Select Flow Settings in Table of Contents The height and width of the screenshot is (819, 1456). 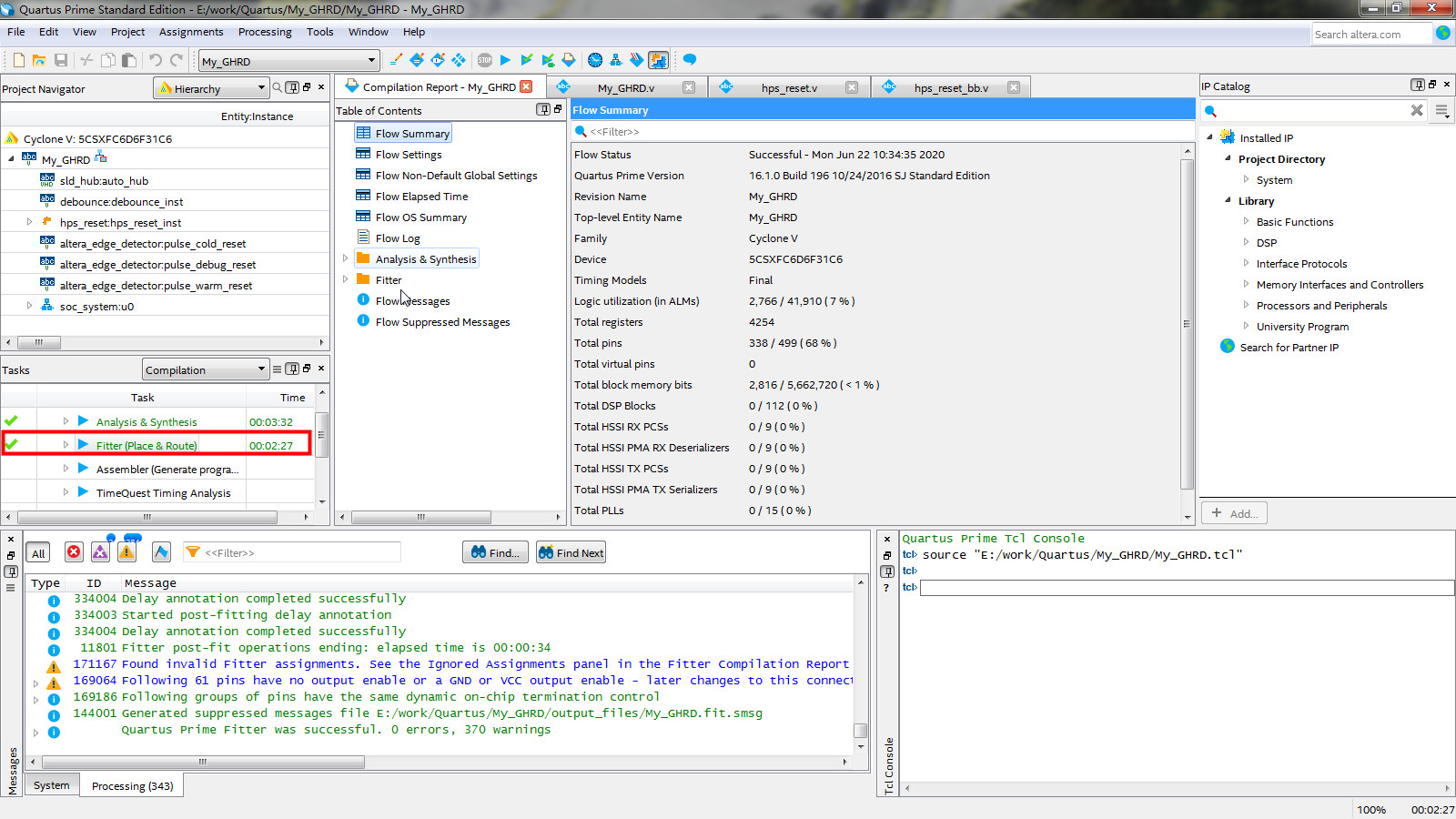pos(409,155)
